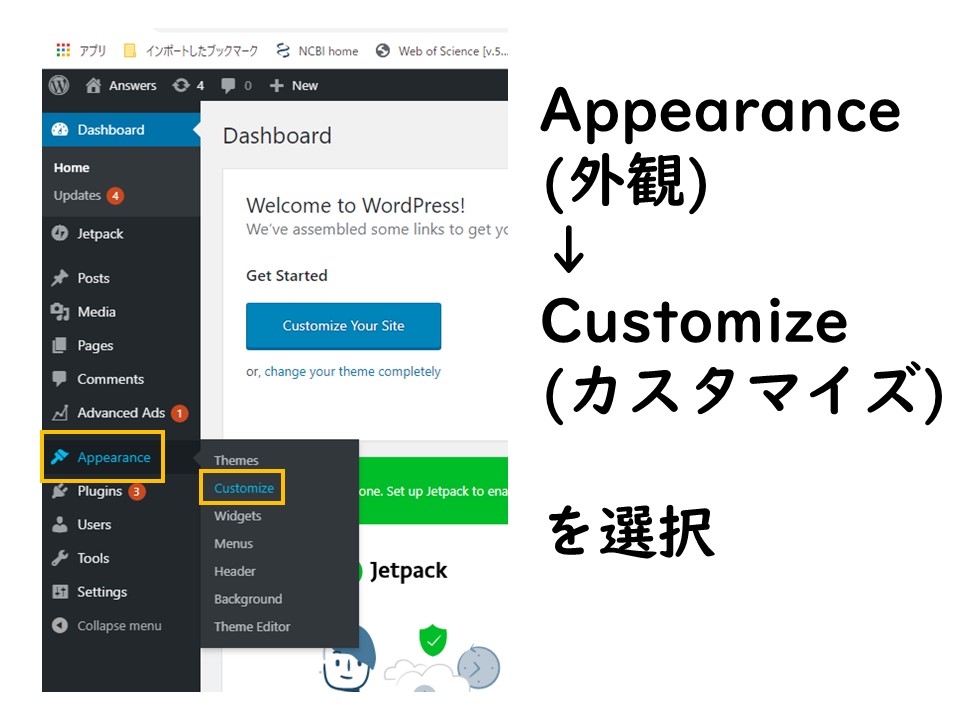Click the Pages icon in sidebar
Screen dimensions: 960x720
coord(60,345)
